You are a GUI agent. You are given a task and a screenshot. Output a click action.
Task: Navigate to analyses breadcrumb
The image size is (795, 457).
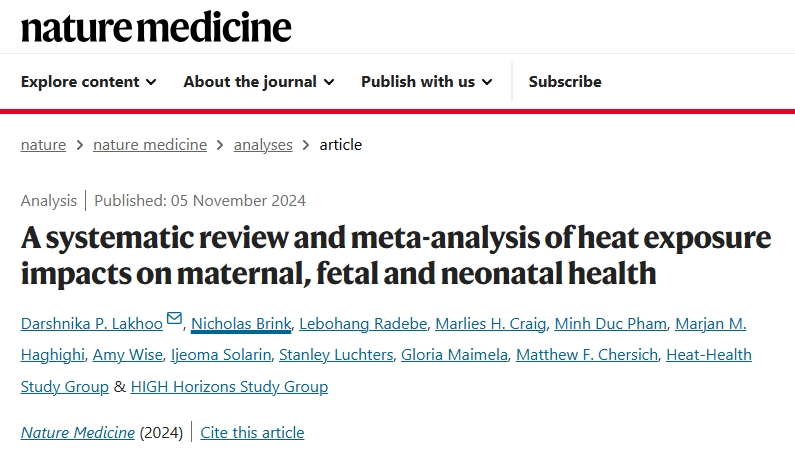[263, 145]
